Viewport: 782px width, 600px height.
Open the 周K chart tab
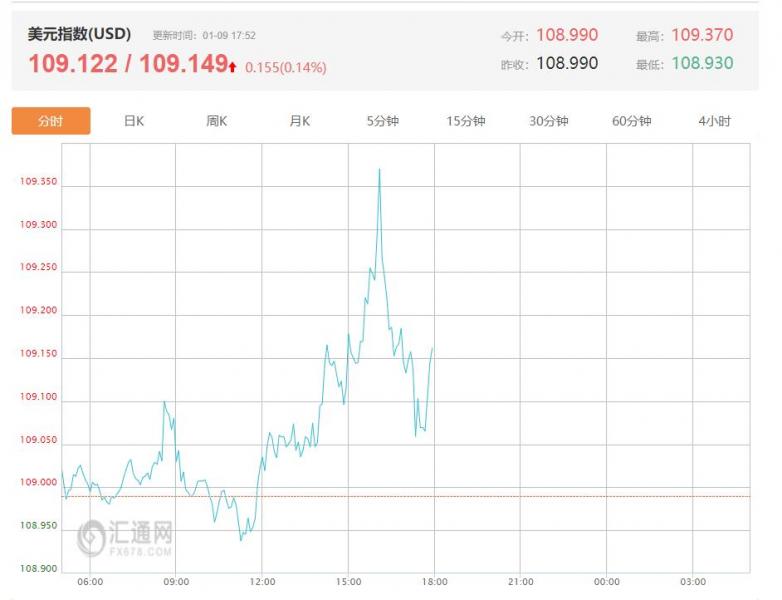click(x=217, y=121)
